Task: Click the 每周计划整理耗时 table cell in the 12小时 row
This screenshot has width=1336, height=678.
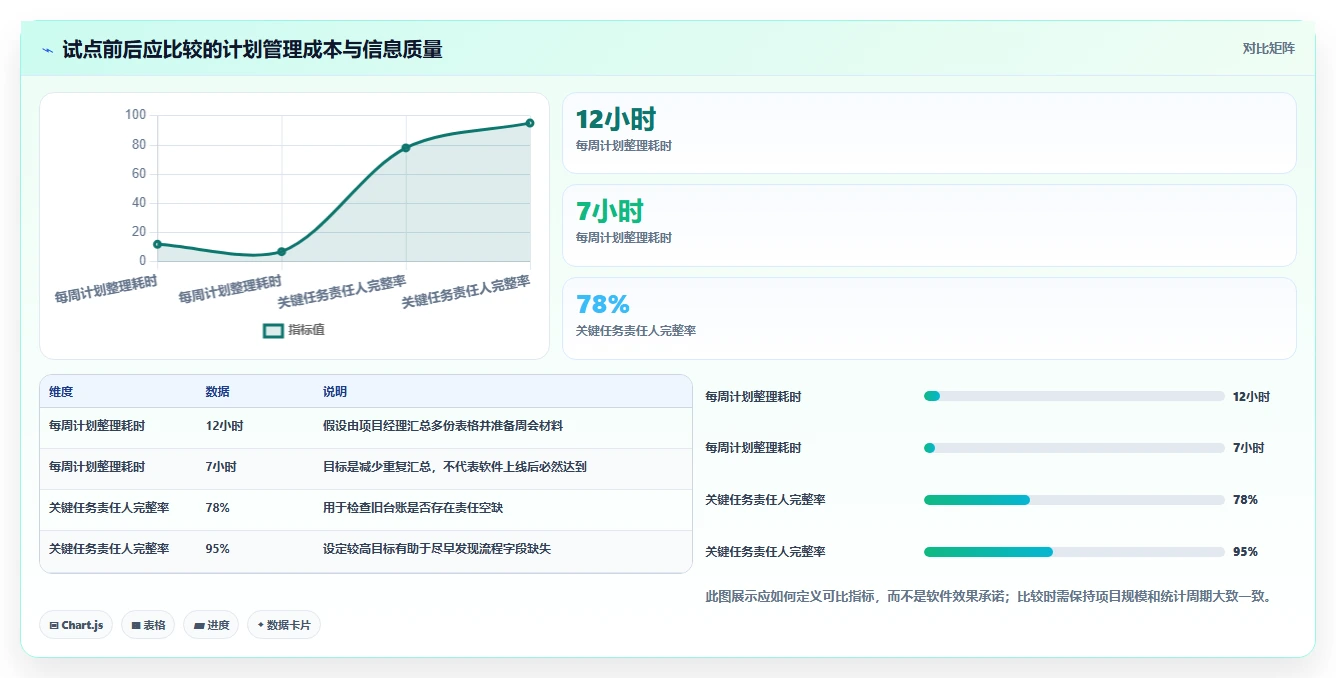Action: [97, 426]
